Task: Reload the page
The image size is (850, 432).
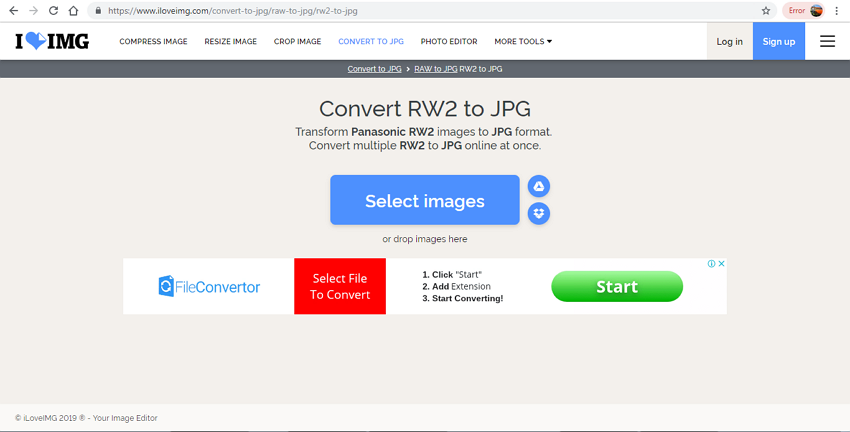Action: click(x=53, y=10)
